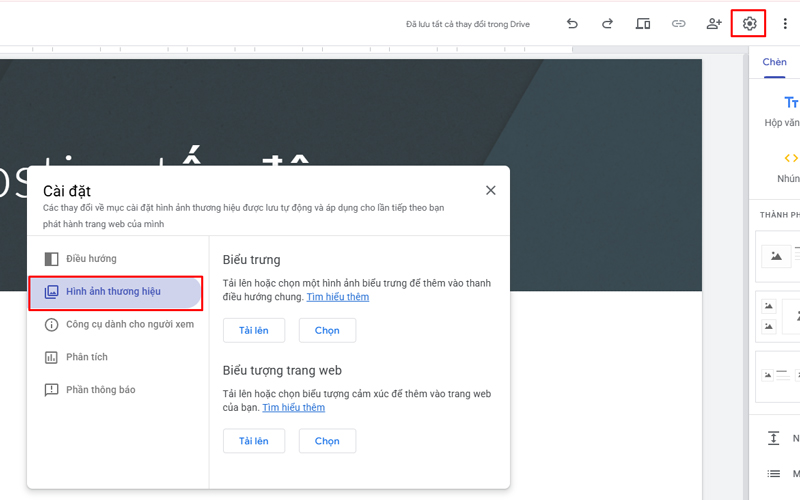
Task: Click the collapsible group icon in sidebar
Action: 773,438
